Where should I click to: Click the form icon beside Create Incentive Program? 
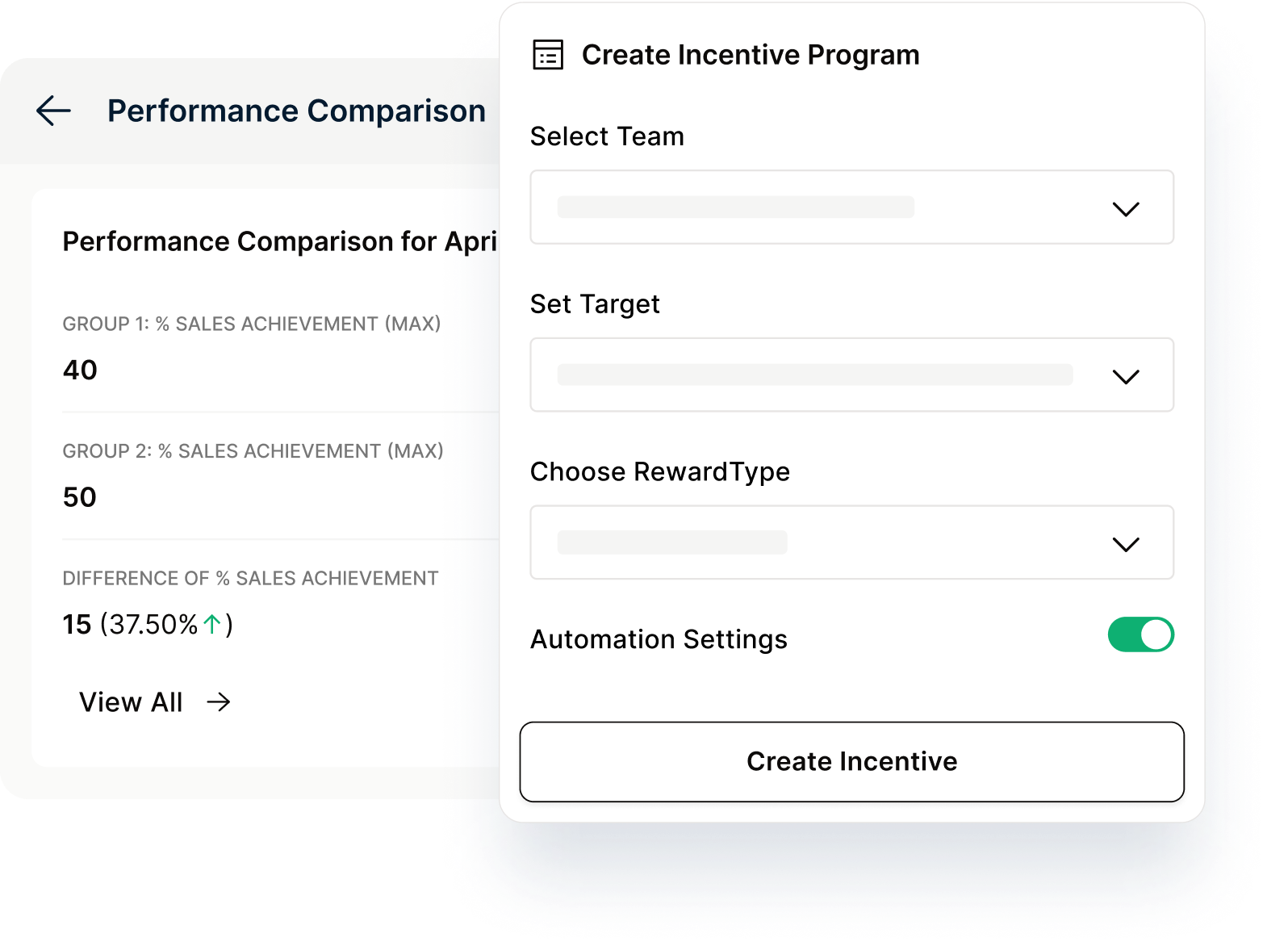[548, 55]
